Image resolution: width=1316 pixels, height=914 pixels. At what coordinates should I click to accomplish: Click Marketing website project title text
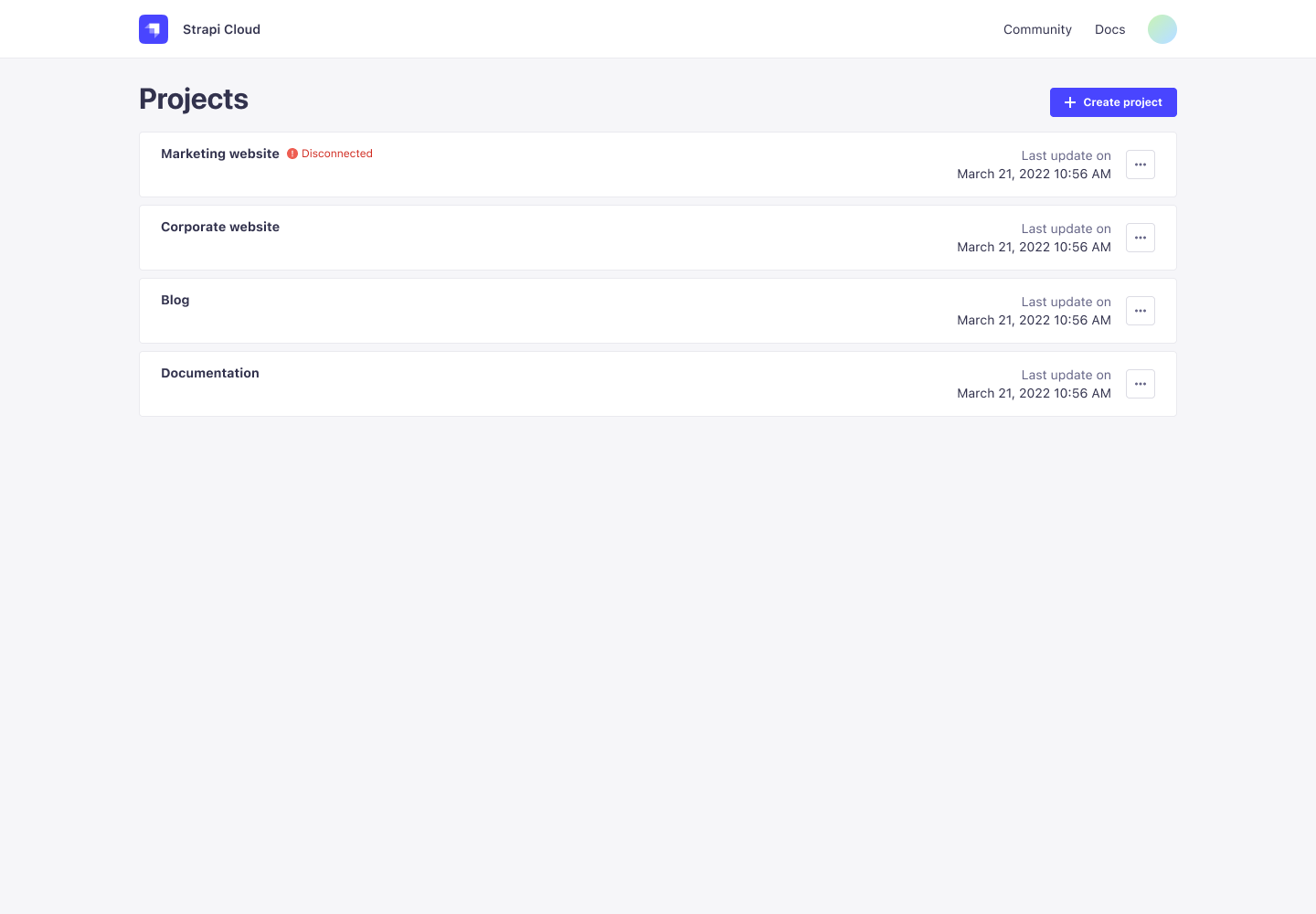tap(219, 154)
